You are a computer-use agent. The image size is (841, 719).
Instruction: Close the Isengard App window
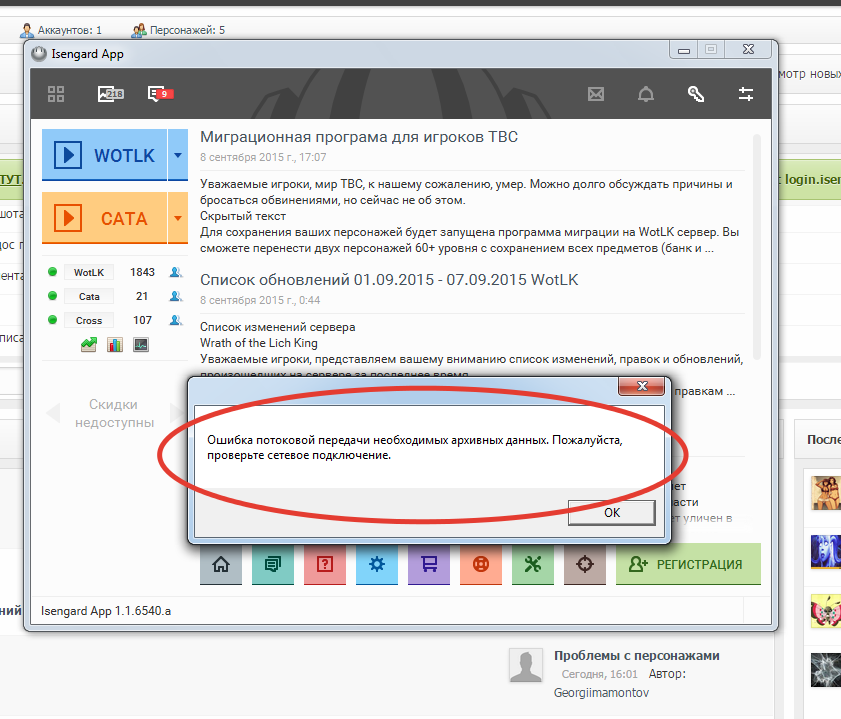point(748,49)
